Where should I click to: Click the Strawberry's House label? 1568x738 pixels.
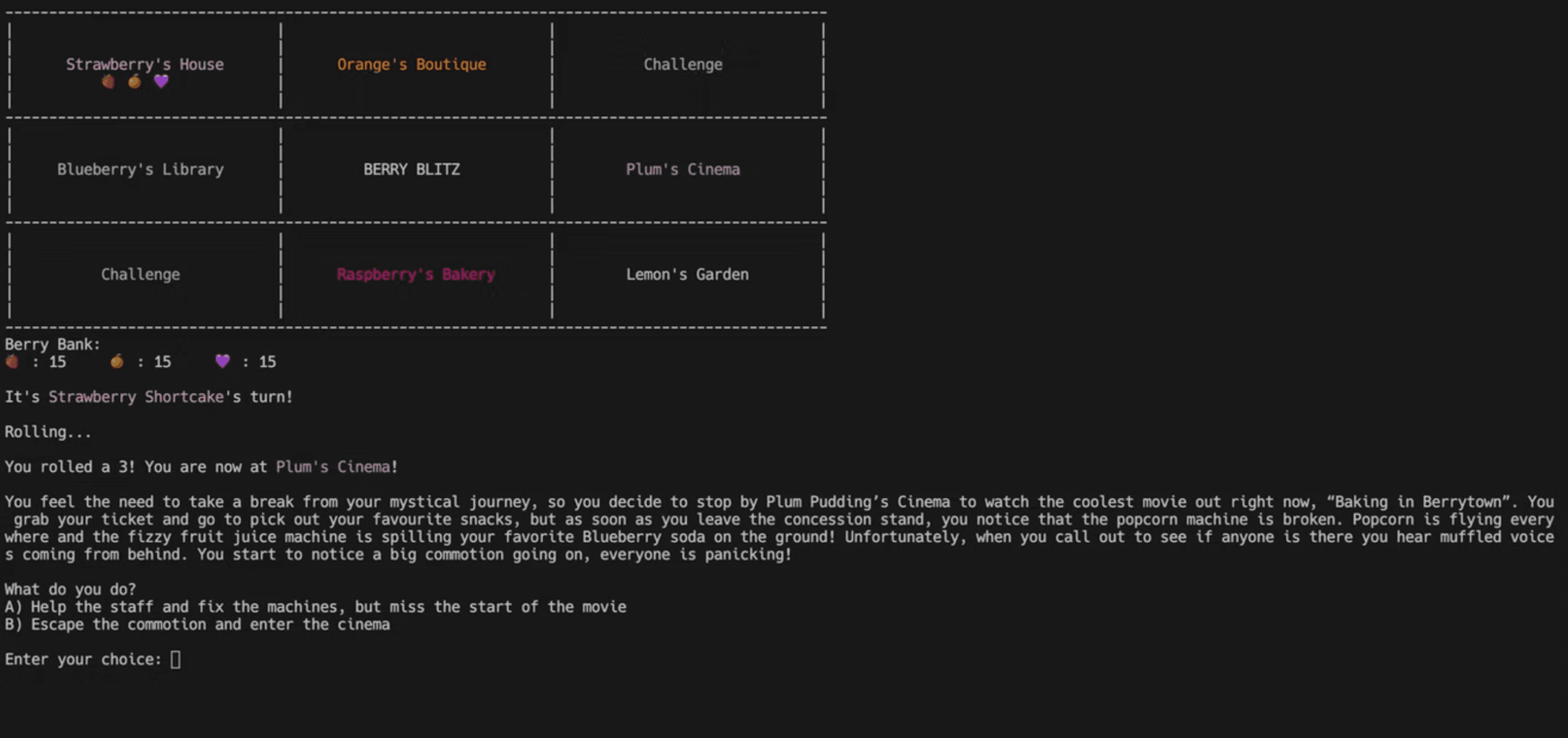coord(144,65)
